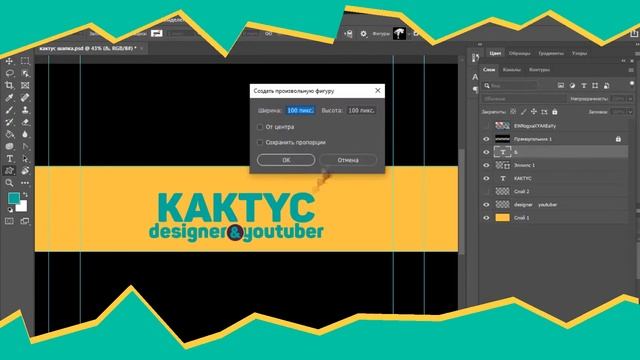
Task: Switch to the Градиенты tab
Action: point(551,53)
